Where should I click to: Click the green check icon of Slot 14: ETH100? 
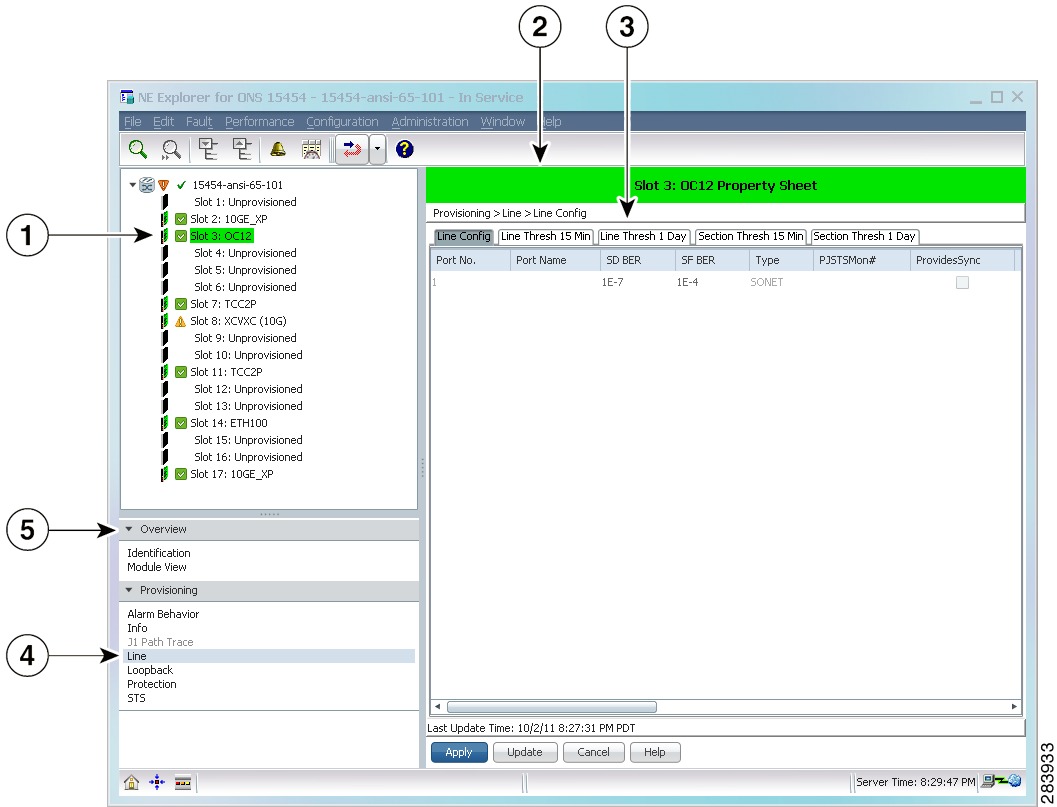click(x=181, y=423)
